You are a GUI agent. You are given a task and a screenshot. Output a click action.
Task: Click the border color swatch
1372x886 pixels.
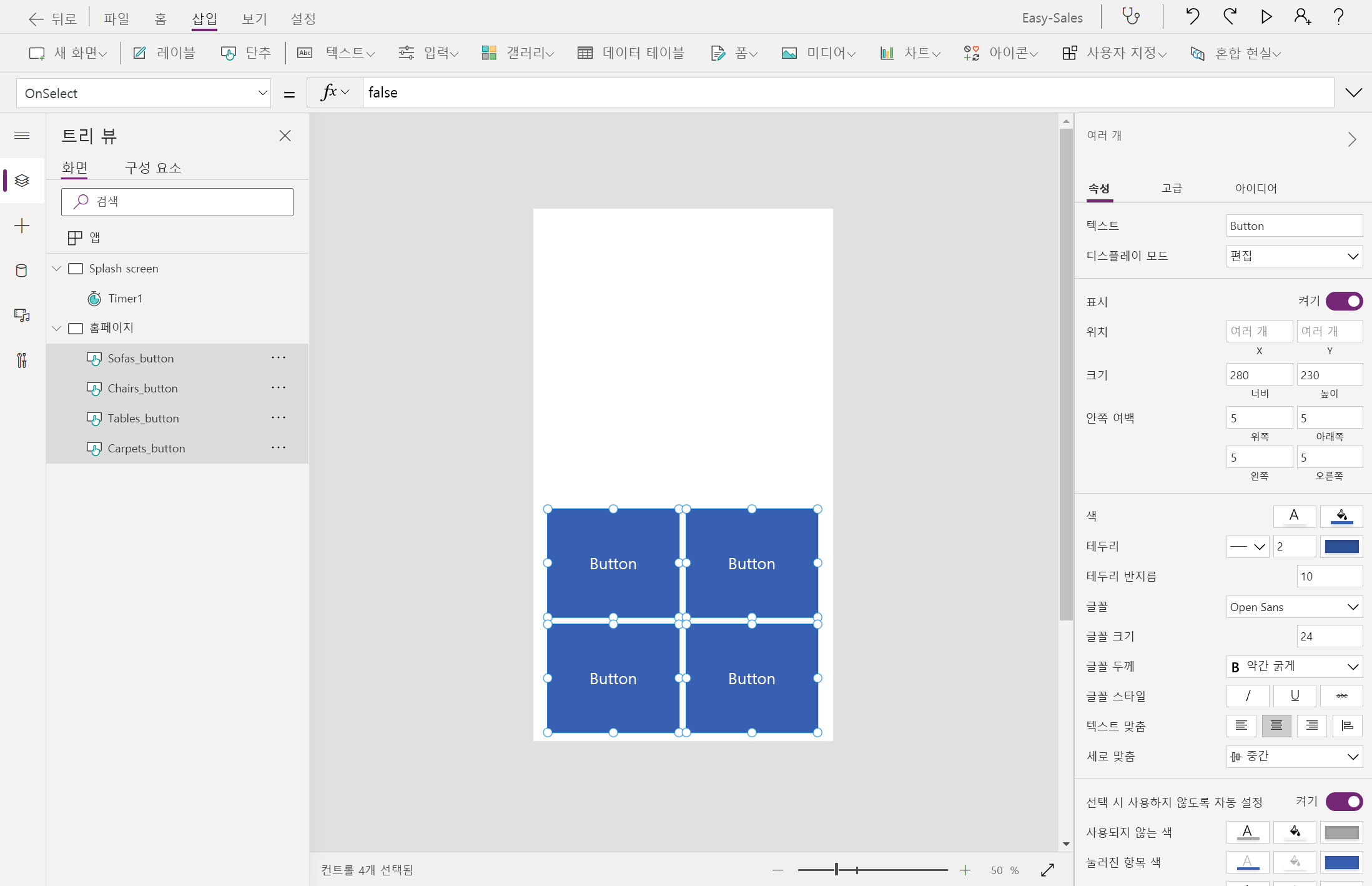tap(1341, 547)
